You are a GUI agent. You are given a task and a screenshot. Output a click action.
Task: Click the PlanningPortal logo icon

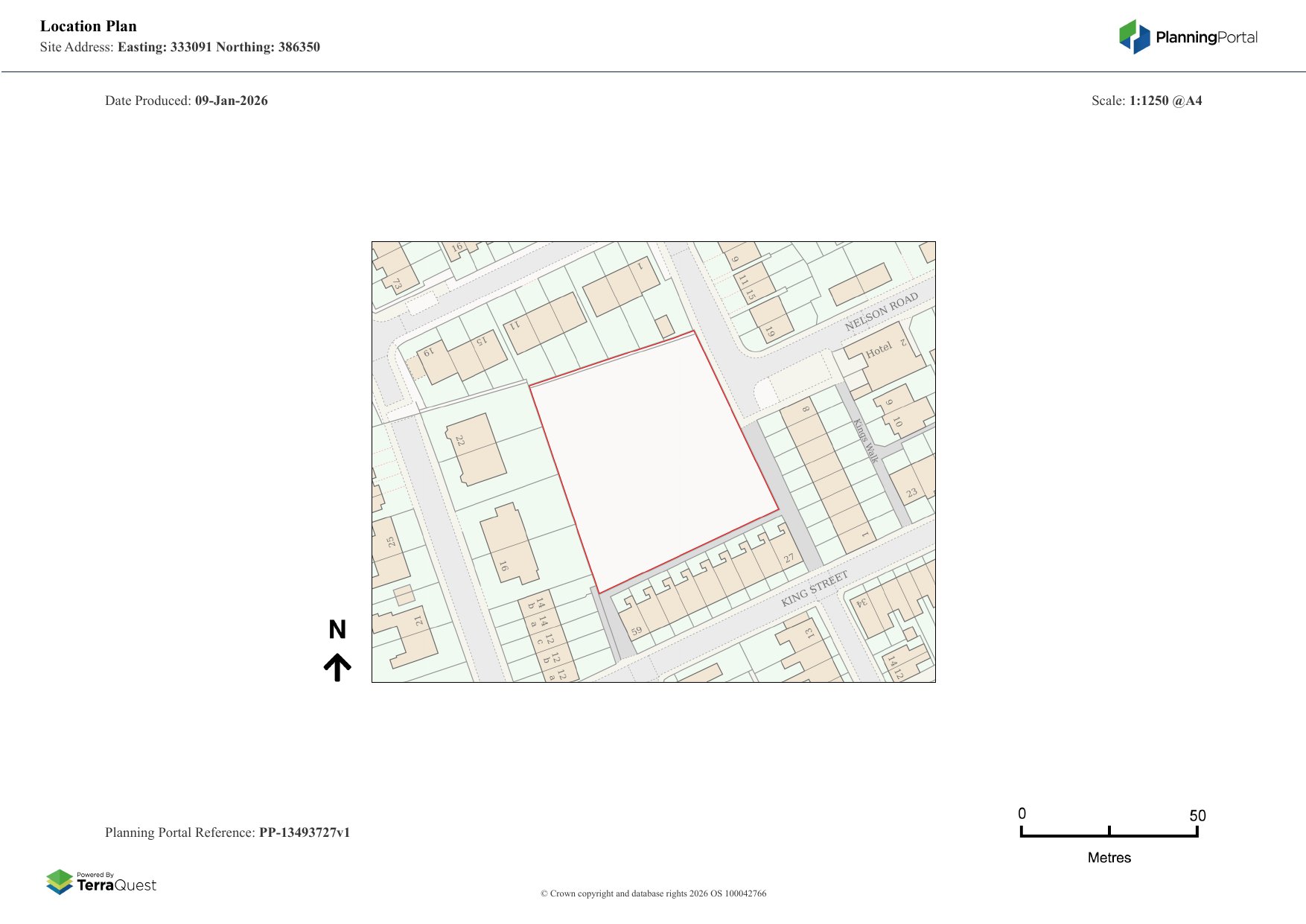1134,36
